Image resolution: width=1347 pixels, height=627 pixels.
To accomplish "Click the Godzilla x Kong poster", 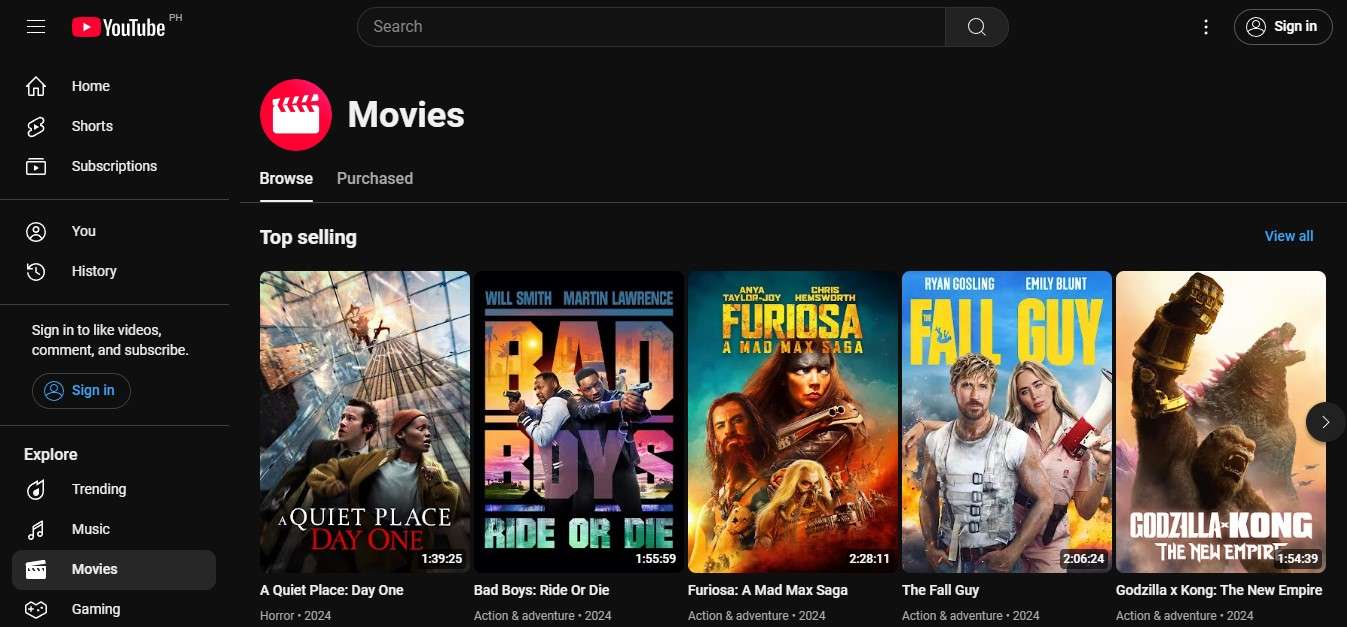I will tap(1221, 422).
